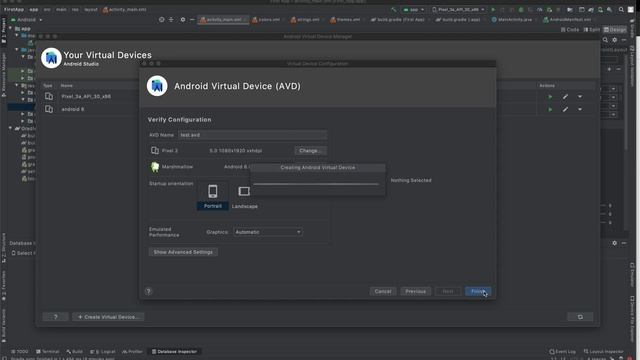Select Portrait startup orientation
Image resolution: width=640 pixels, height=360 pixels.
click(213, 196)
